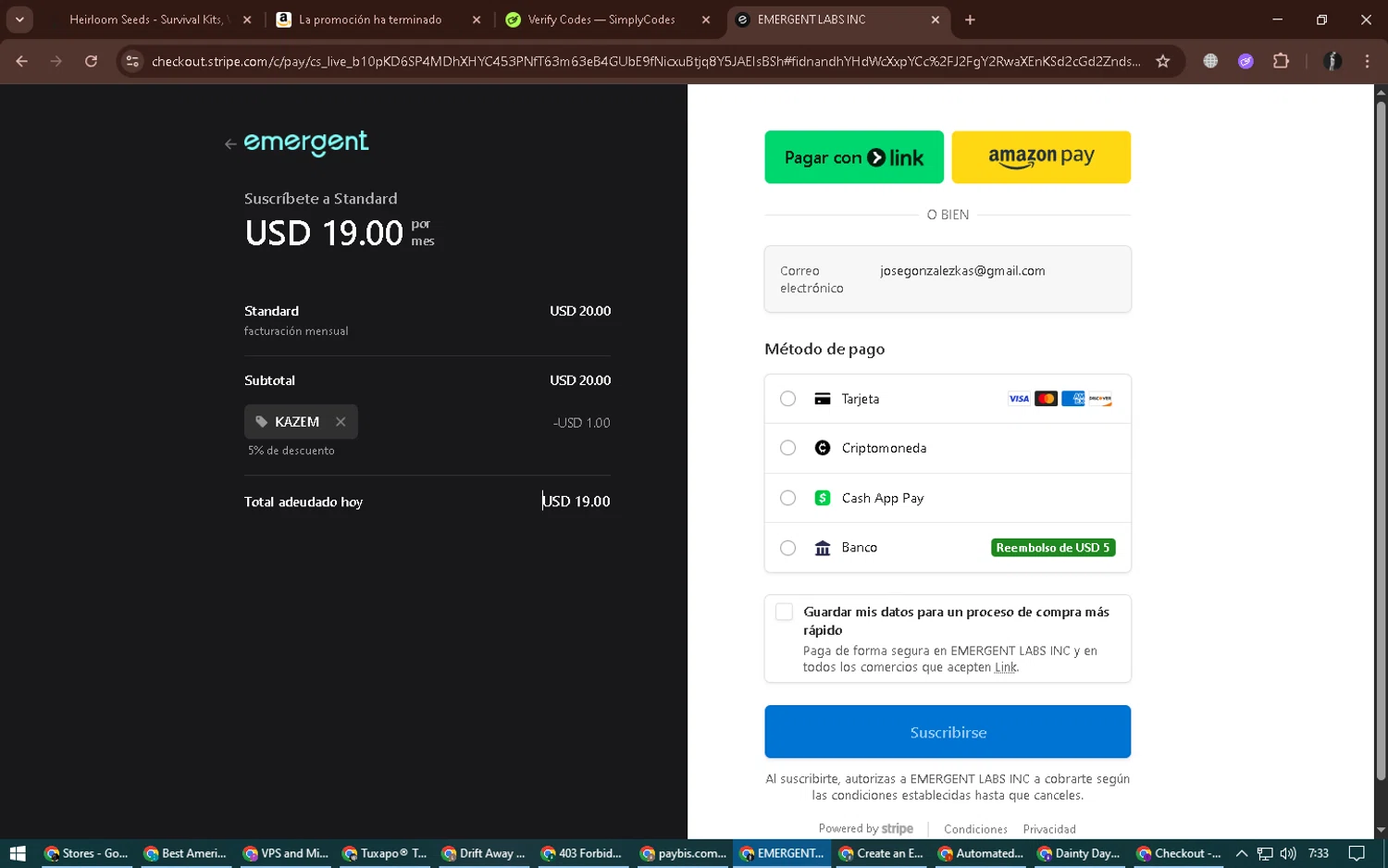The height and width of the screenshot is (868, 1388).
Task: Choose the Amazon Pay button
Action: coord(1041,157)
